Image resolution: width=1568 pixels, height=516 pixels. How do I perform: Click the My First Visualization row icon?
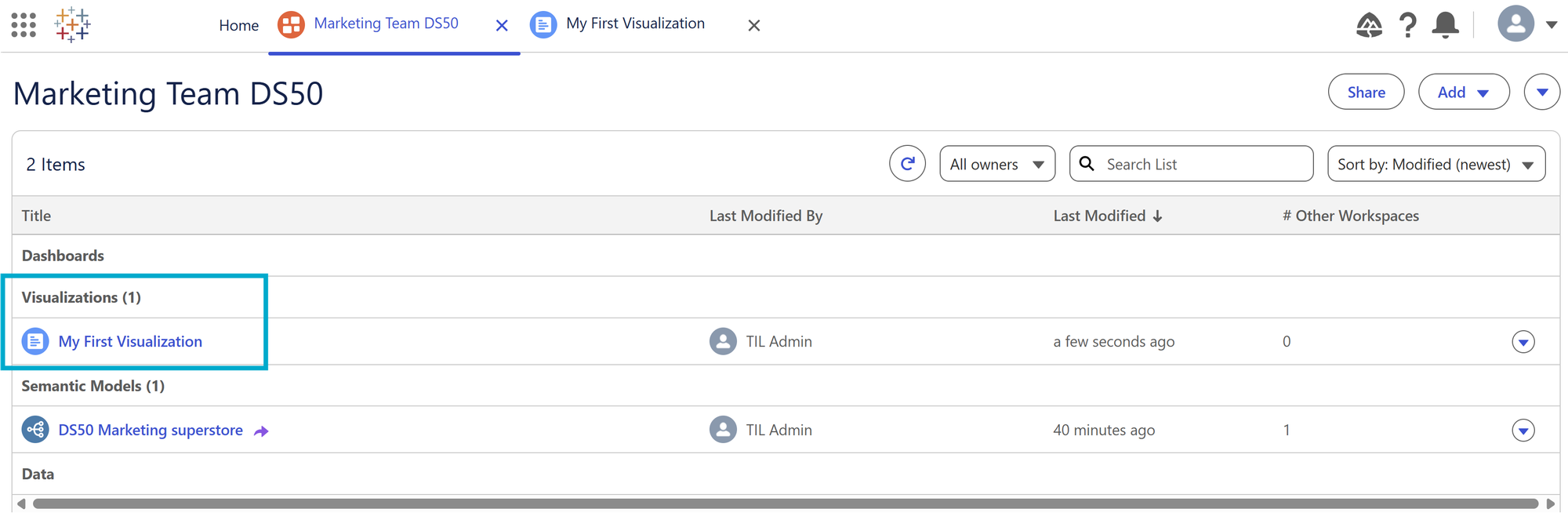click(x=35, y=341)
